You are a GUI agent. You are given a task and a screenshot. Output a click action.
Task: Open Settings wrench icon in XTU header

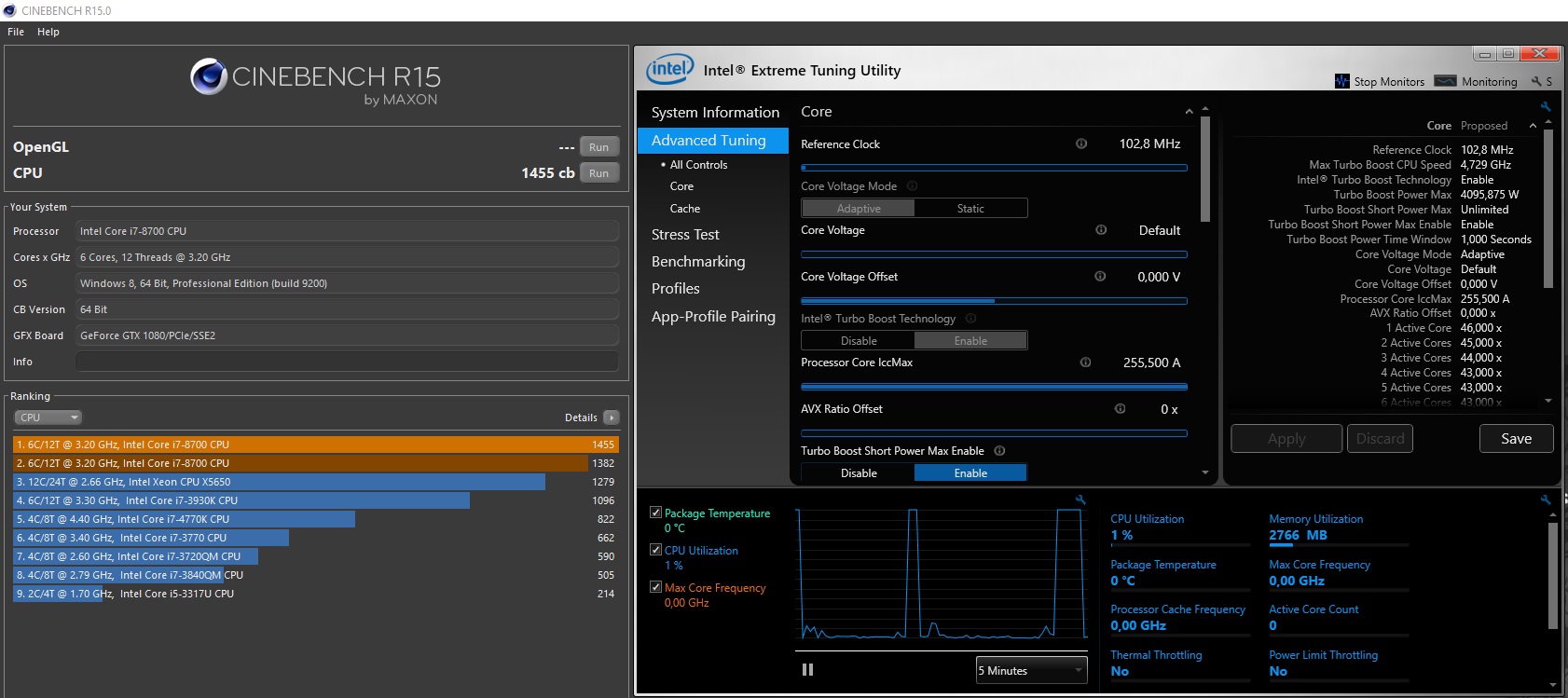(x=1536, y=81)
